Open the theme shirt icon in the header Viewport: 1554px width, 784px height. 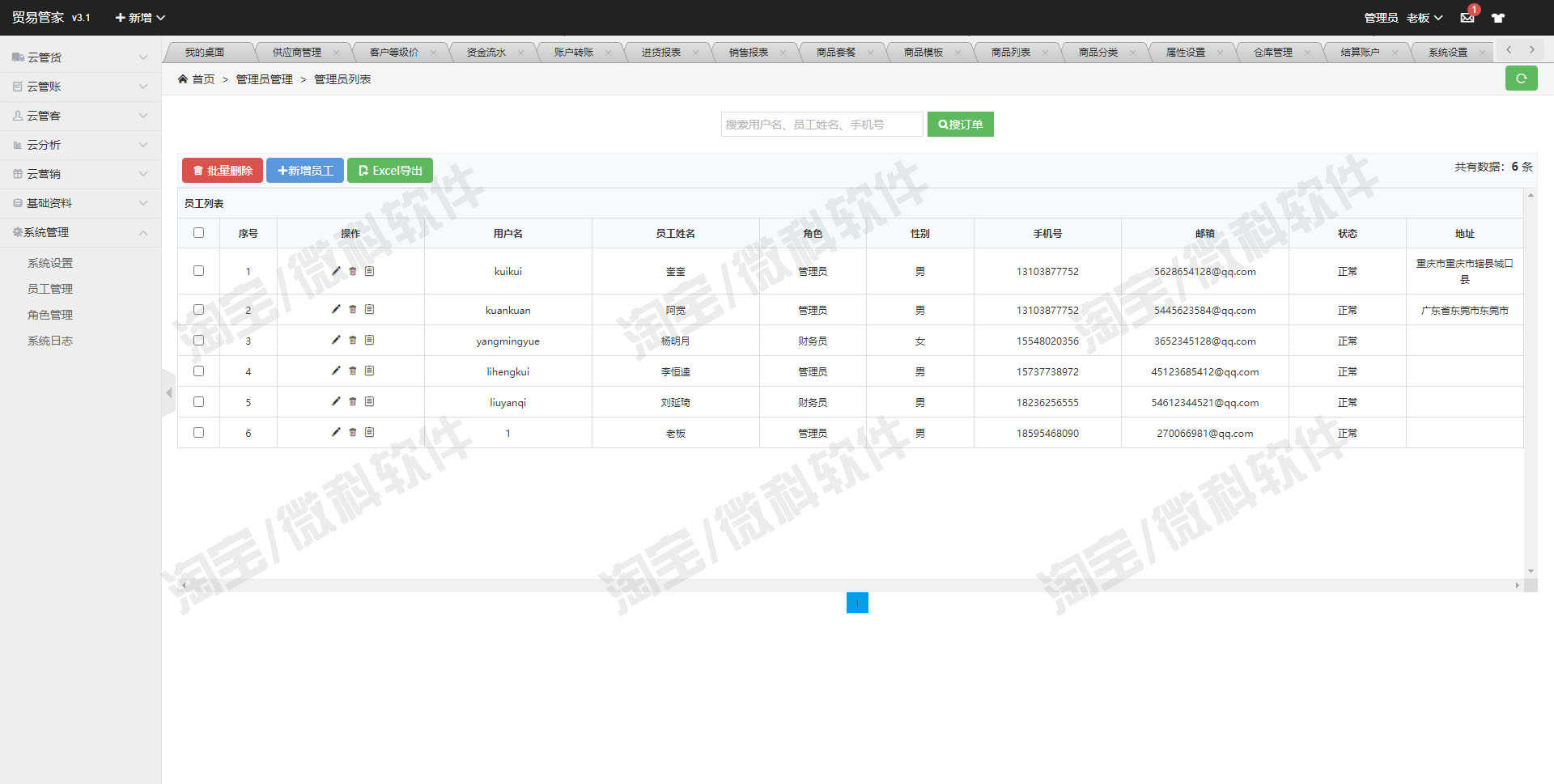[1498, 18]
